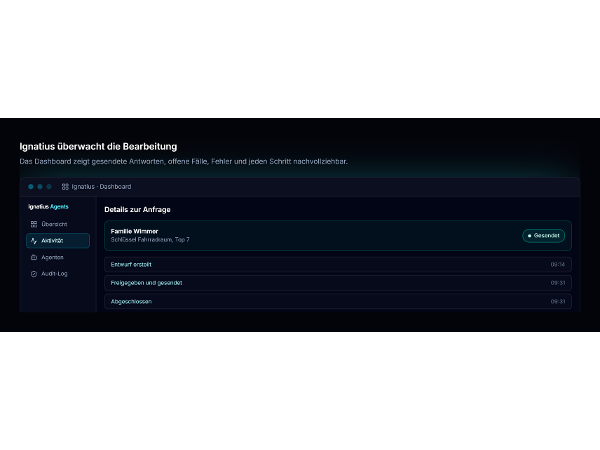Click the 09:14 timestamp
The image size is (600, 450).
point(558,264)
